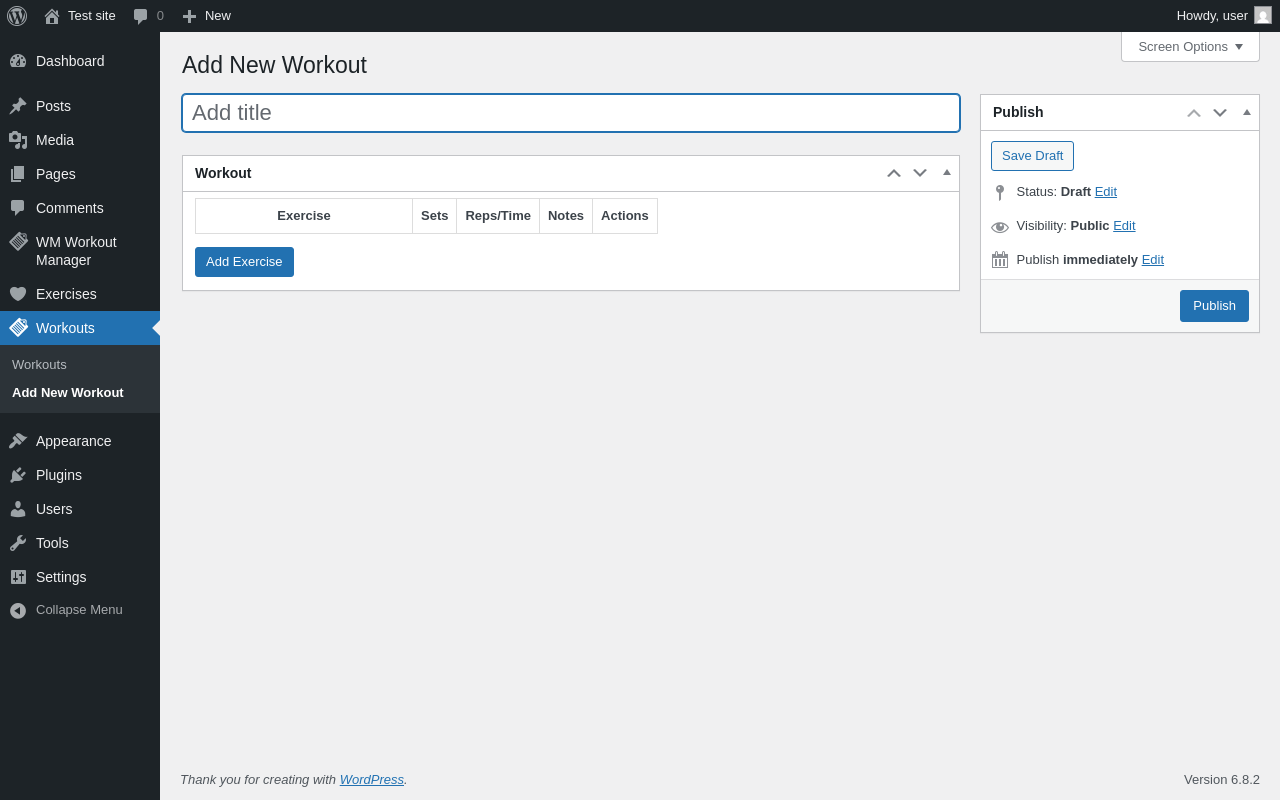Click the Appearance paintbrush icon
The width and height of the screenshot is (1280, 800).
(x=18, y=441)
